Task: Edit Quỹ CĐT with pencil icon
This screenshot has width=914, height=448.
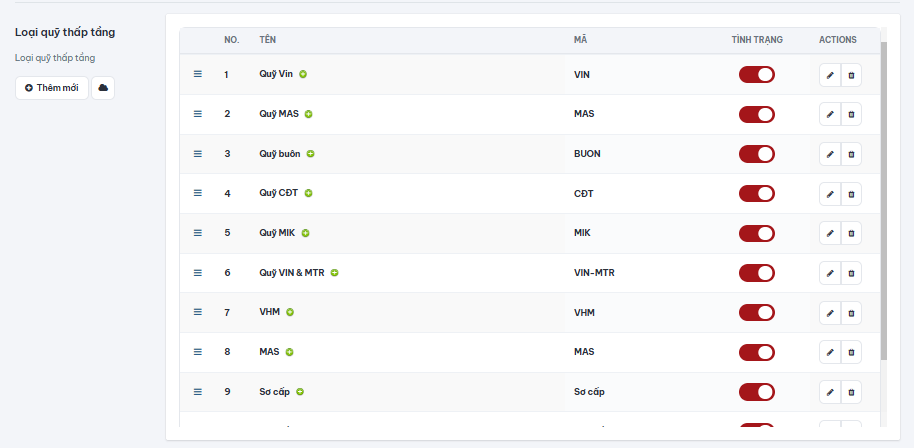Action: [830, 194]
